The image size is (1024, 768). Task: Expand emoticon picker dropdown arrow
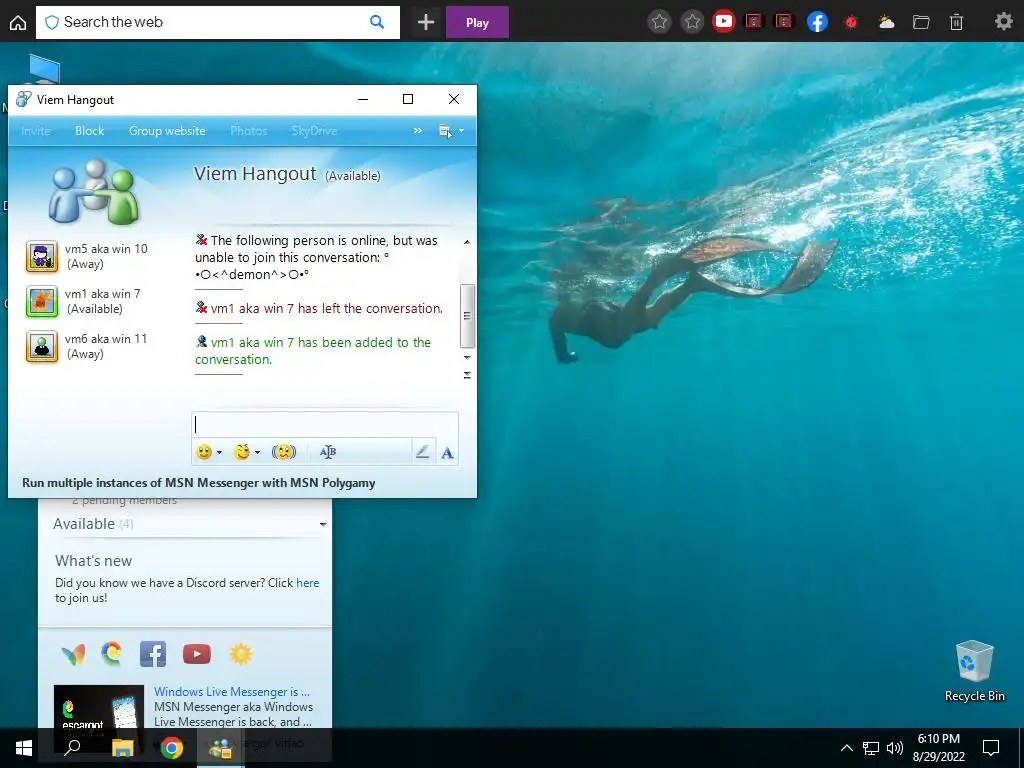pyautogui.click(x=219, y=453)
